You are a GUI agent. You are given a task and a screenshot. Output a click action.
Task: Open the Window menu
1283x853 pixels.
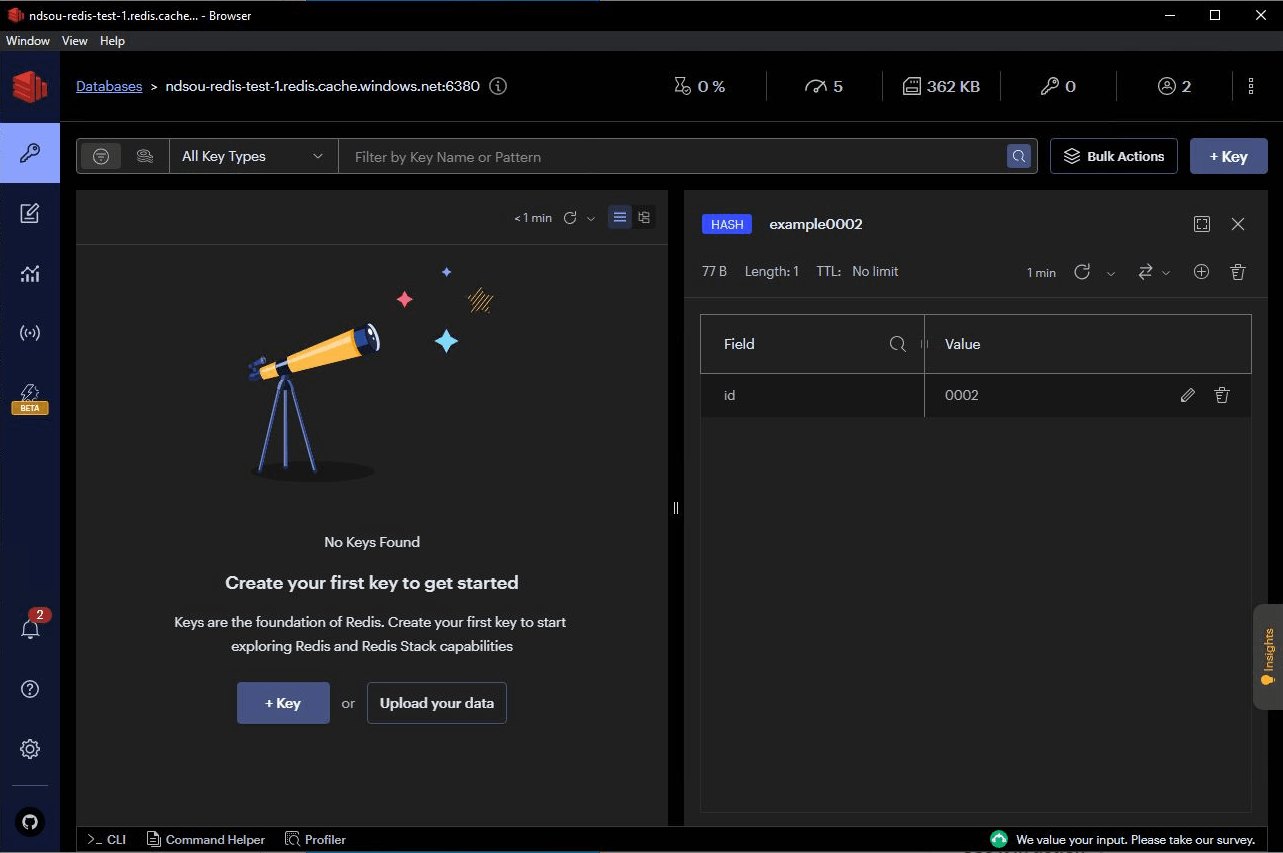click(x=28, y=41)
